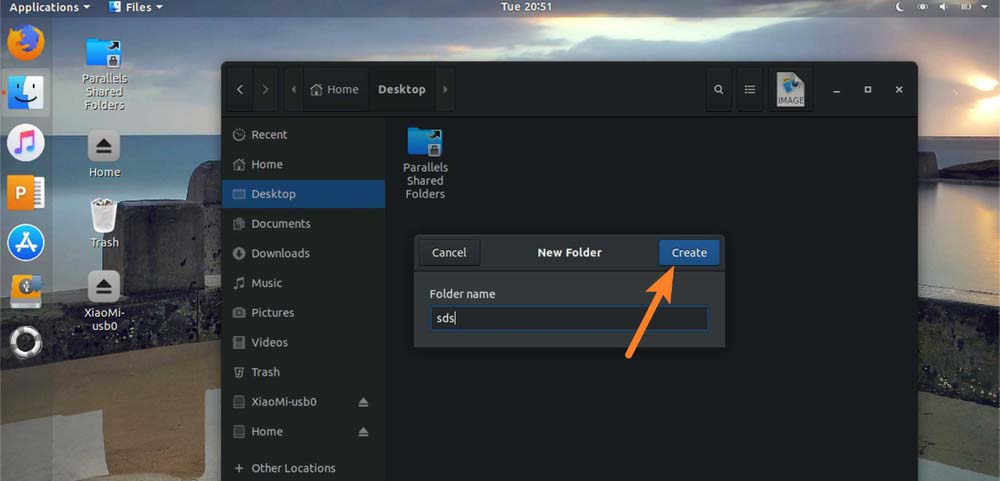Open the Files app menu dropdown
The height and width of the screenshot is (481, 1000).
coord(135,7)
